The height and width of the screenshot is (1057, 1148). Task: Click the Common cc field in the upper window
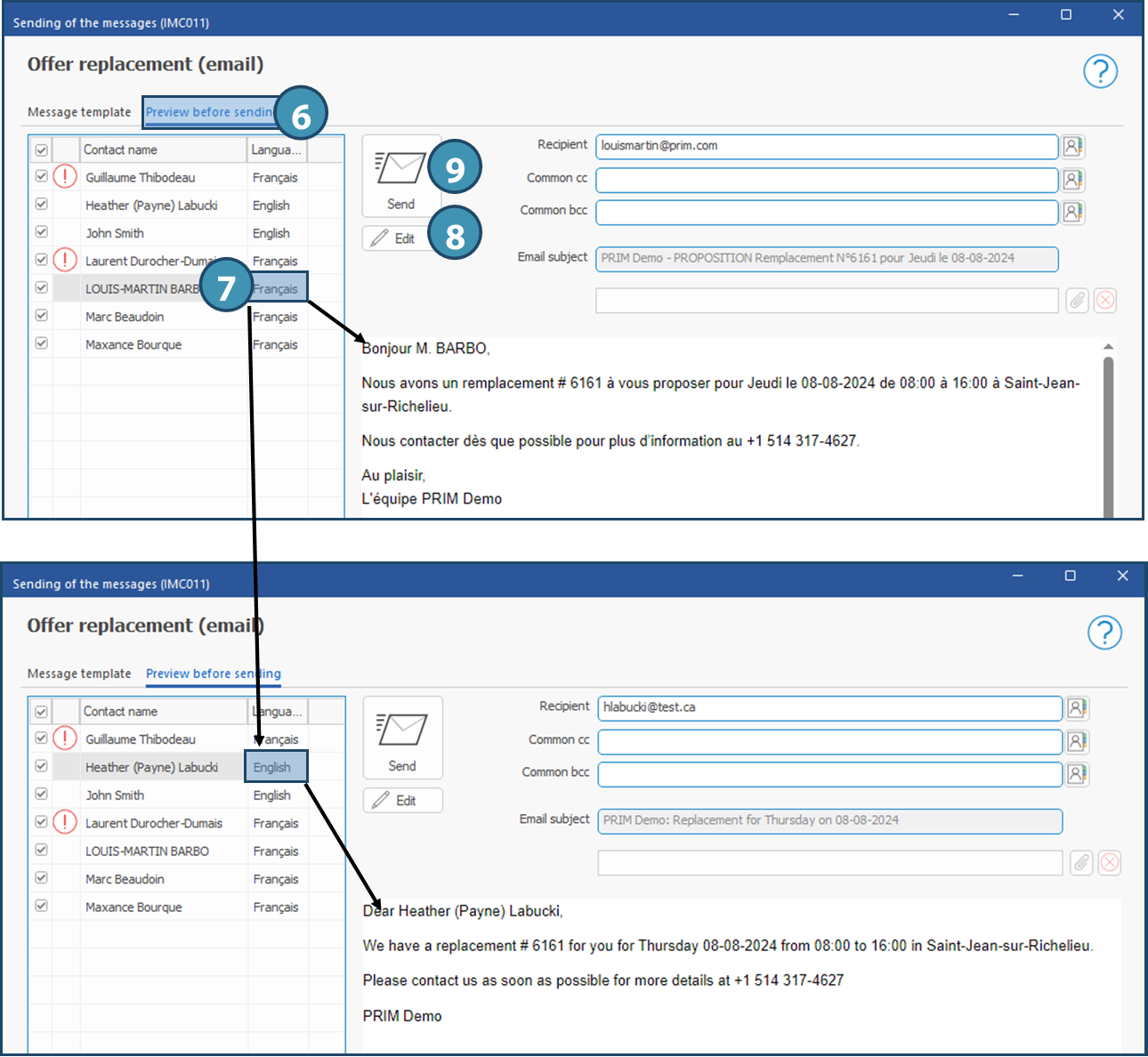click(826, 180)
